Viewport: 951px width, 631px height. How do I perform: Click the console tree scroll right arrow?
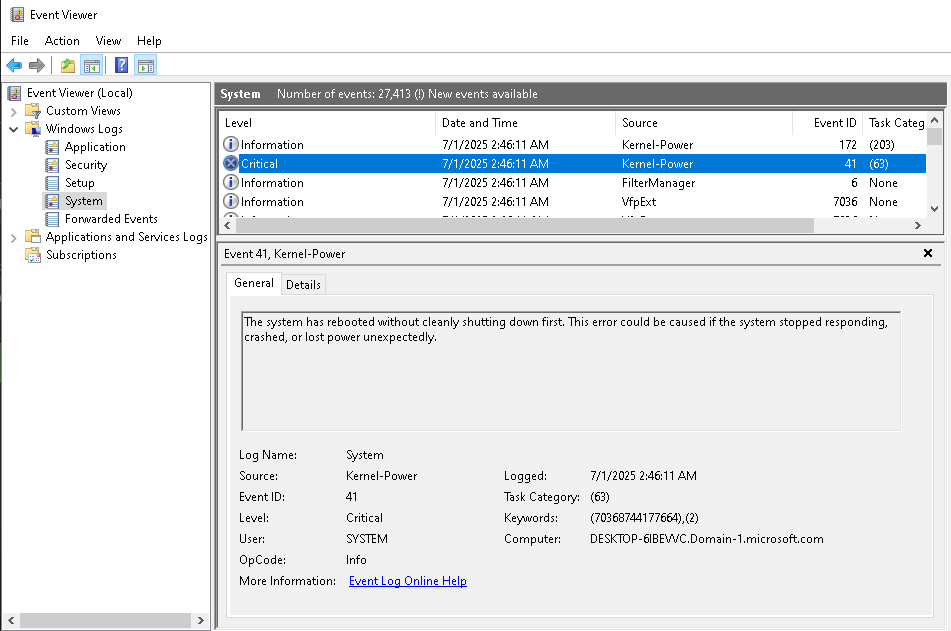pos(201,620)
